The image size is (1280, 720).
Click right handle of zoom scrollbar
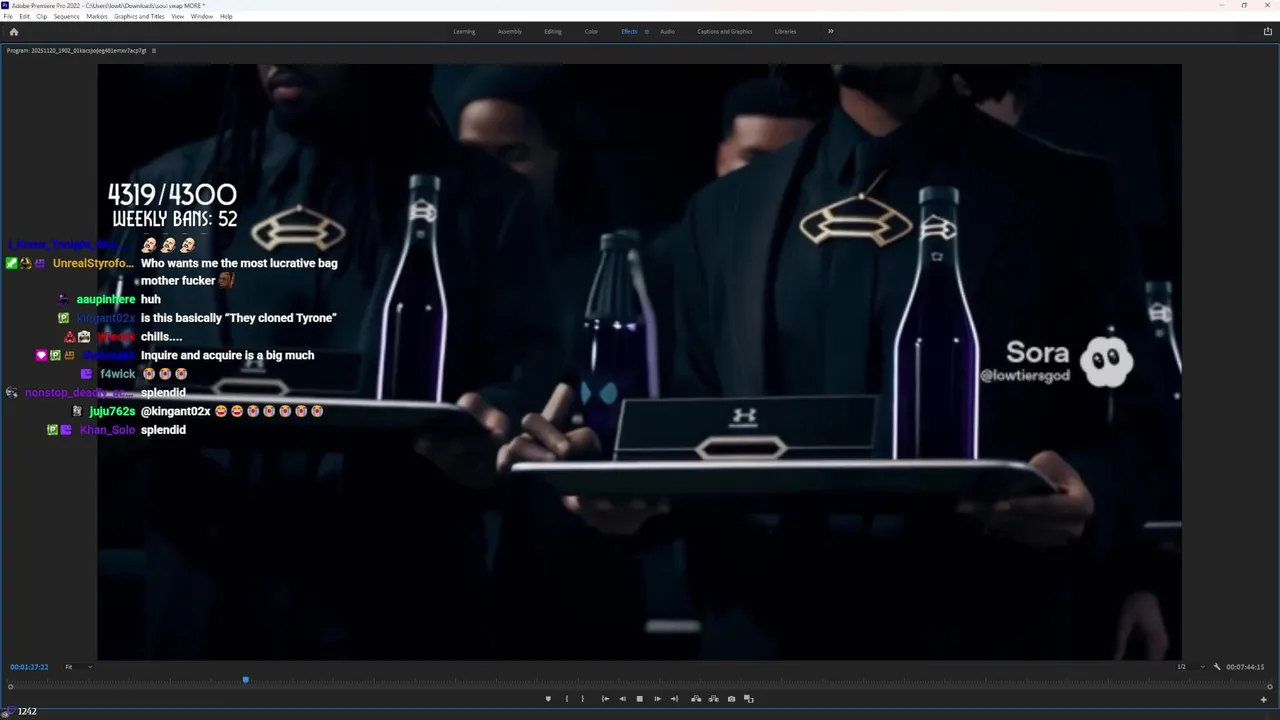coord(1270,687)
